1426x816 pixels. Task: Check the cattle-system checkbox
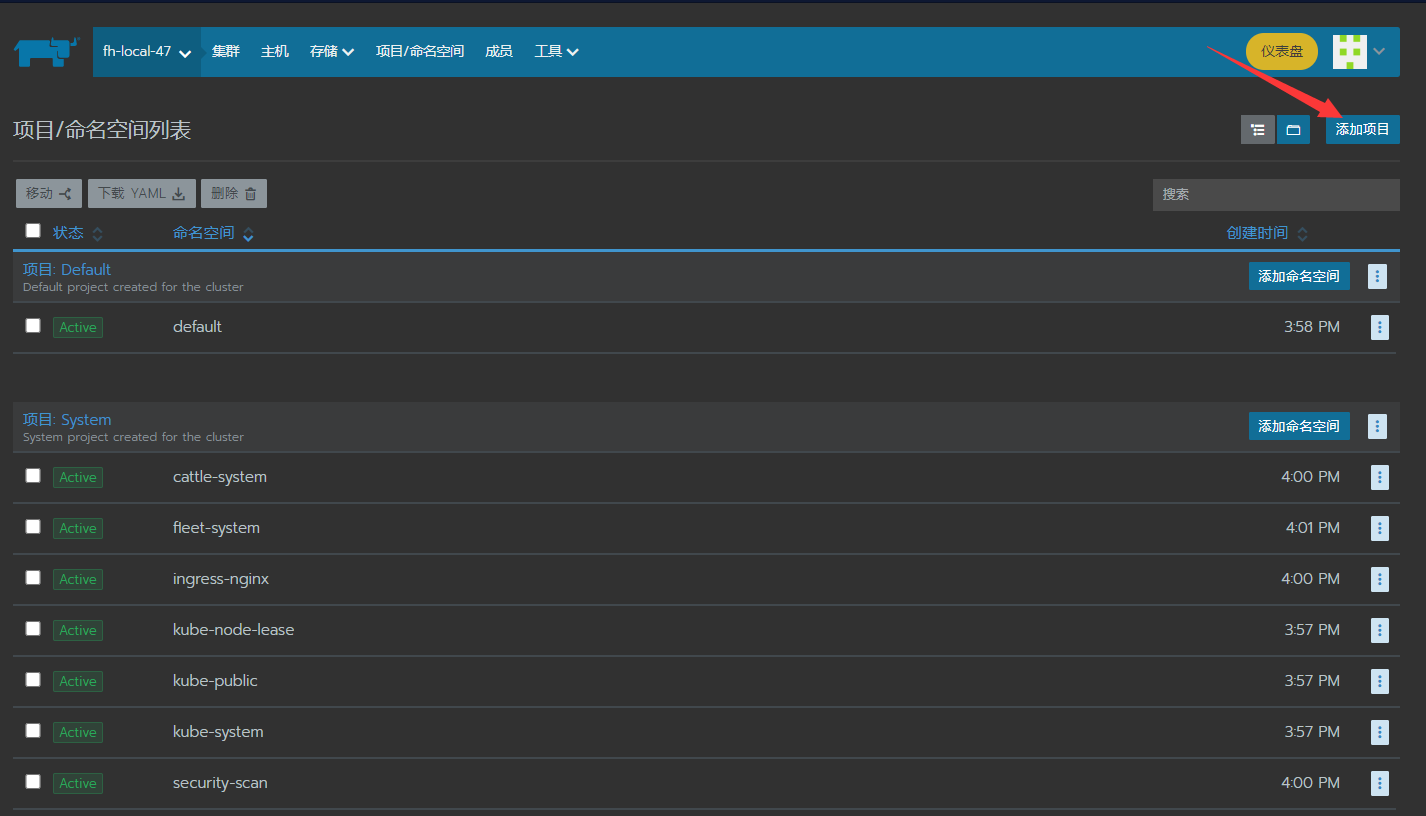point(33,476)
